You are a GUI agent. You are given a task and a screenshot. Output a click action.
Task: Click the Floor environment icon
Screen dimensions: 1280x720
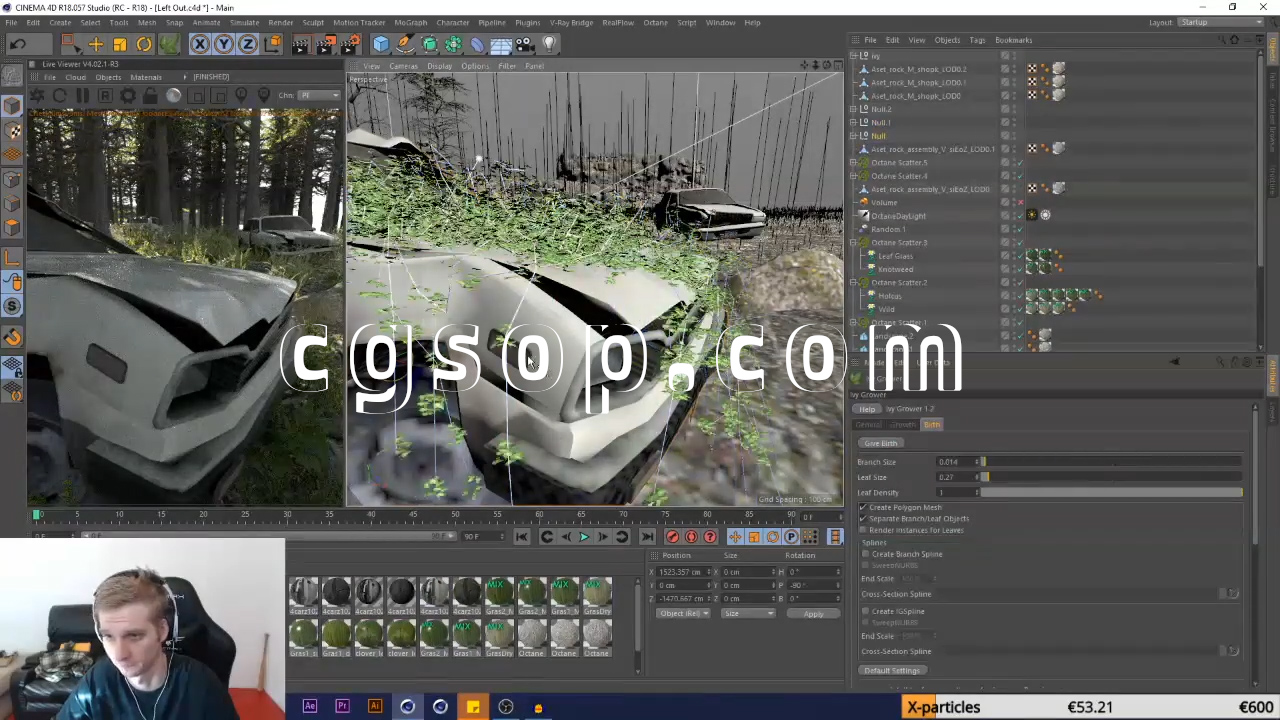pos(501,44)
